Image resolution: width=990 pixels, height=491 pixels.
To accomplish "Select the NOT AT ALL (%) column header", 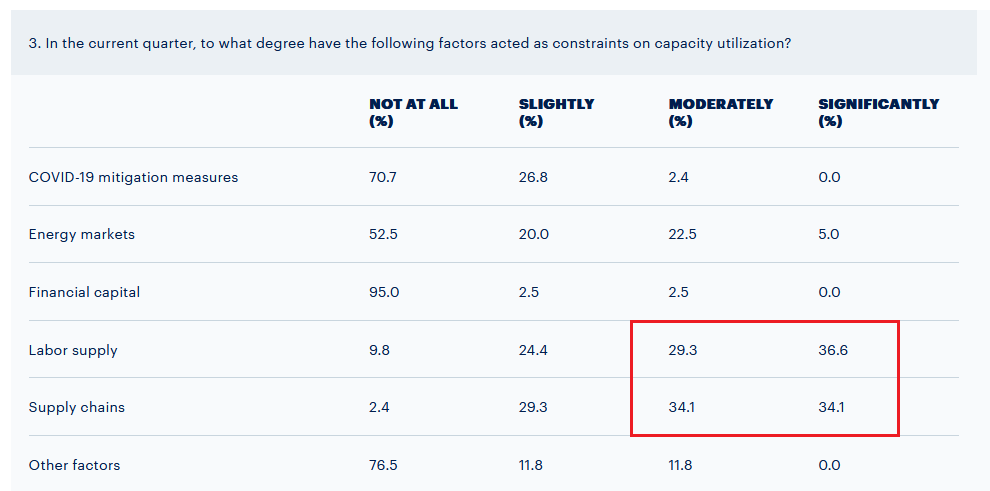I will 413,112.
